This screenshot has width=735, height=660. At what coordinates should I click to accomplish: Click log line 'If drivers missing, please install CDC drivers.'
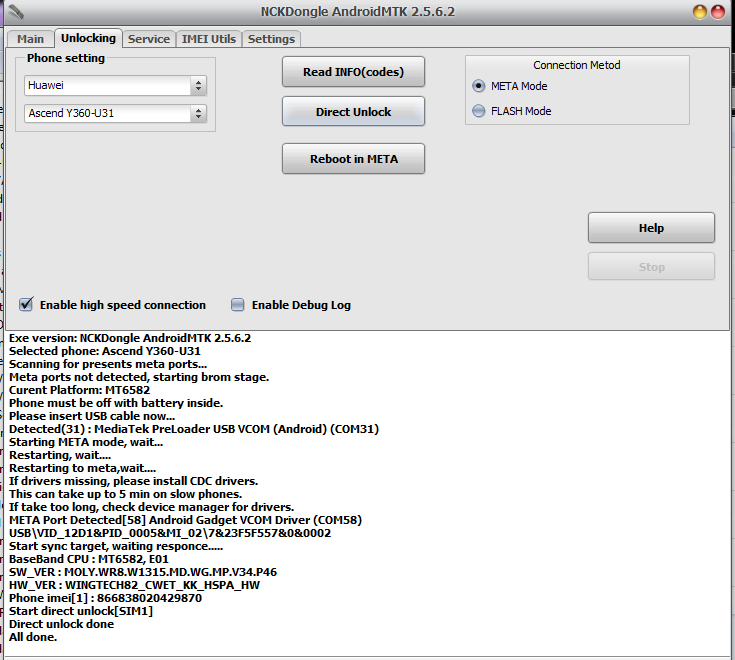133,481
